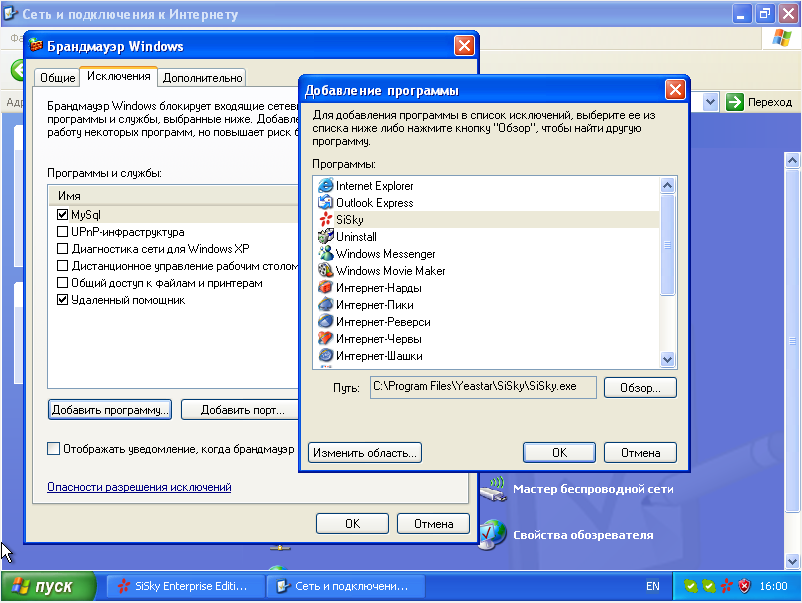Open the Дополнительно tab
This screenshot has height=603, width=802.
202,78
